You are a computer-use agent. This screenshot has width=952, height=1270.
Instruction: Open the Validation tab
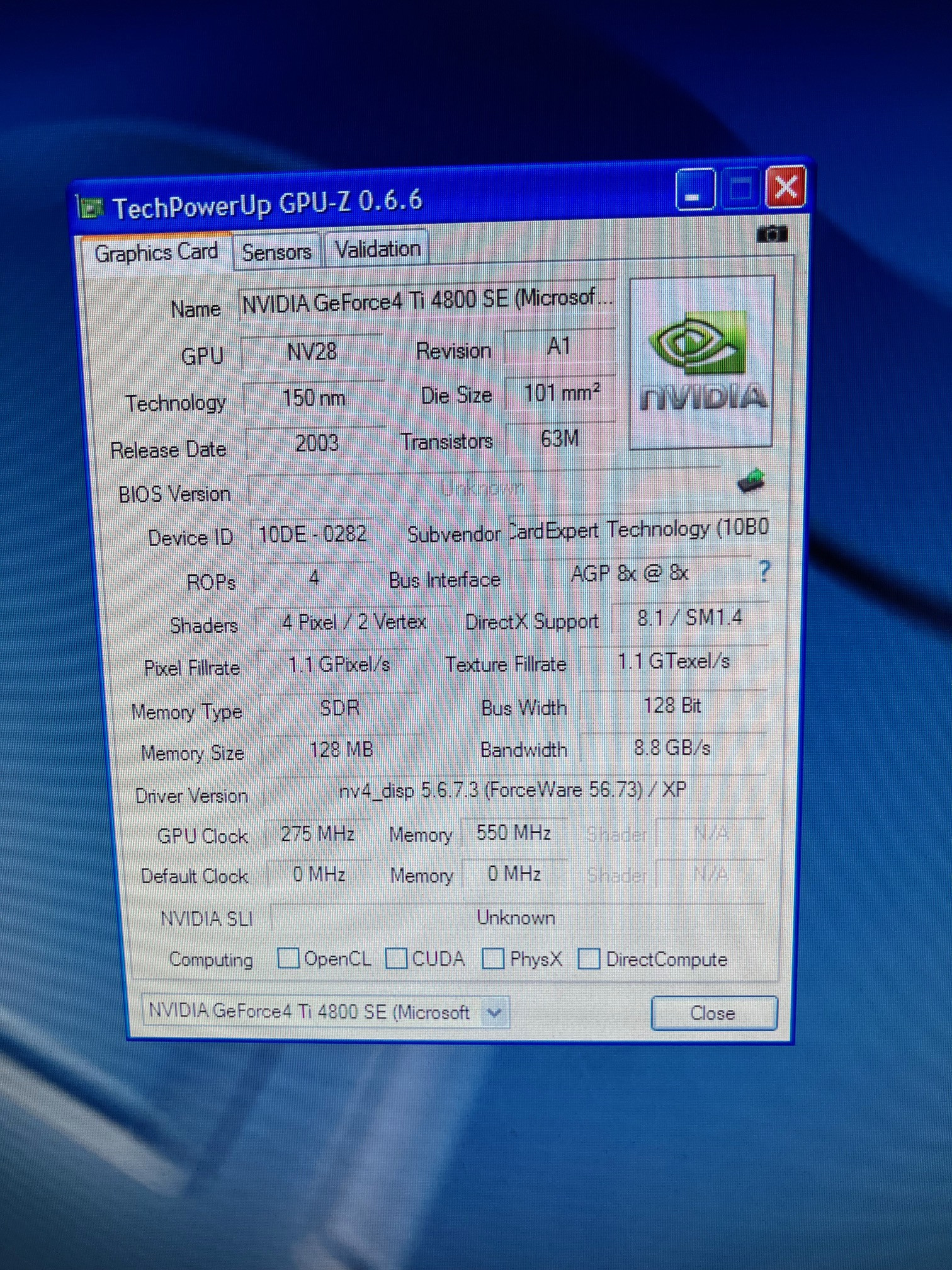coord(377,249)
